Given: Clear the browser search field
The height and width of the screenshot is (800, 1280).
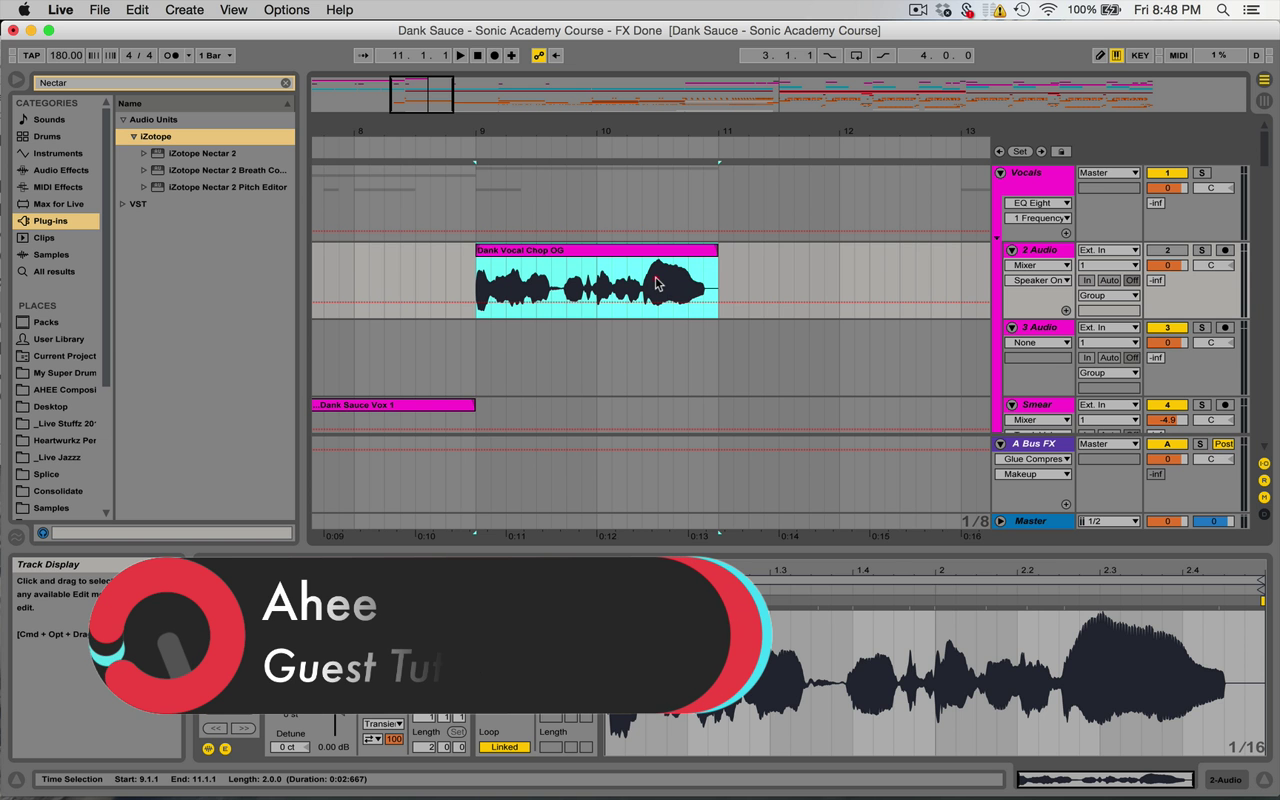Looking at the screenshot, I should pos(285,83).
